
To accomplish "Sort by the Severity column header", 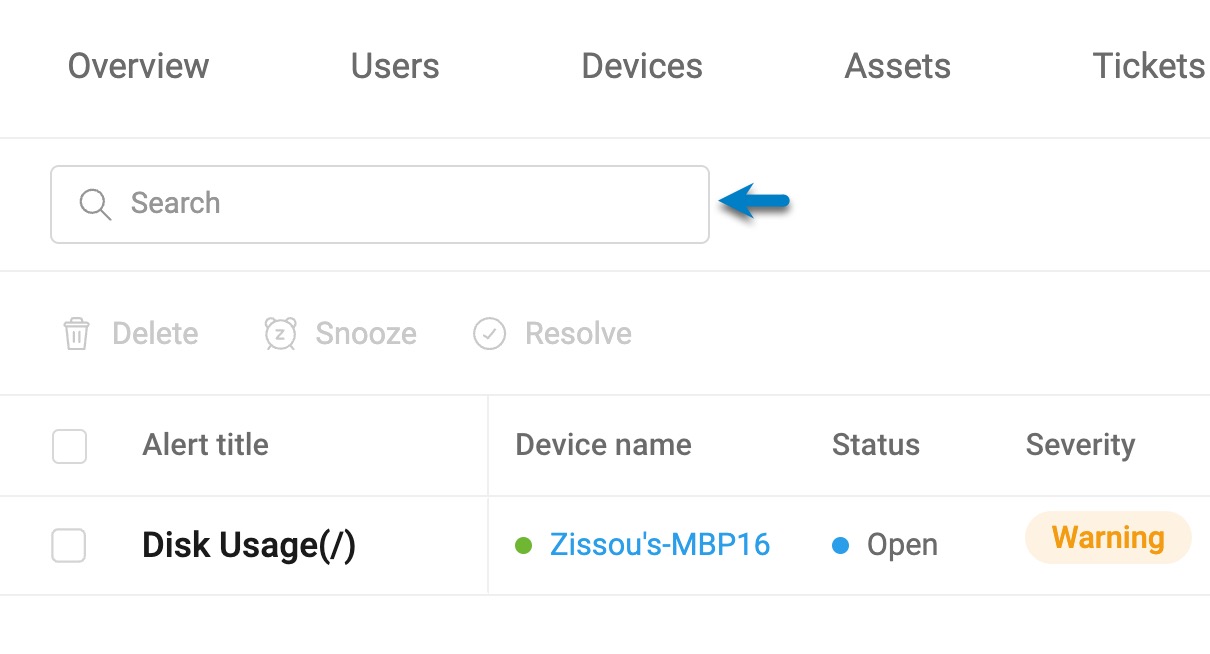I will coord(1080,445).
